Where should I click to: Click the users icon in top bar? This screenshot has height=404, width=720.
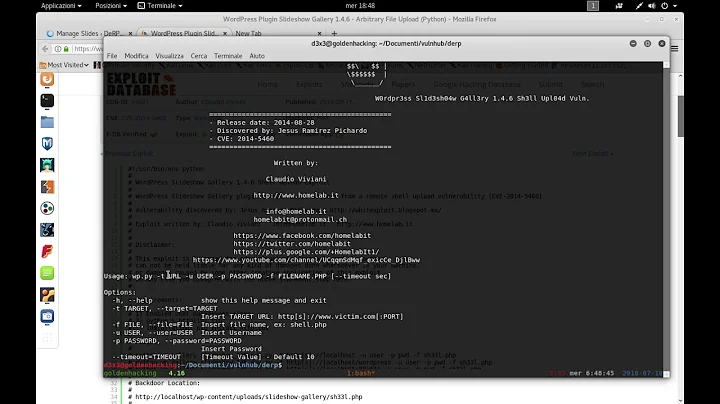coord(619,6)
